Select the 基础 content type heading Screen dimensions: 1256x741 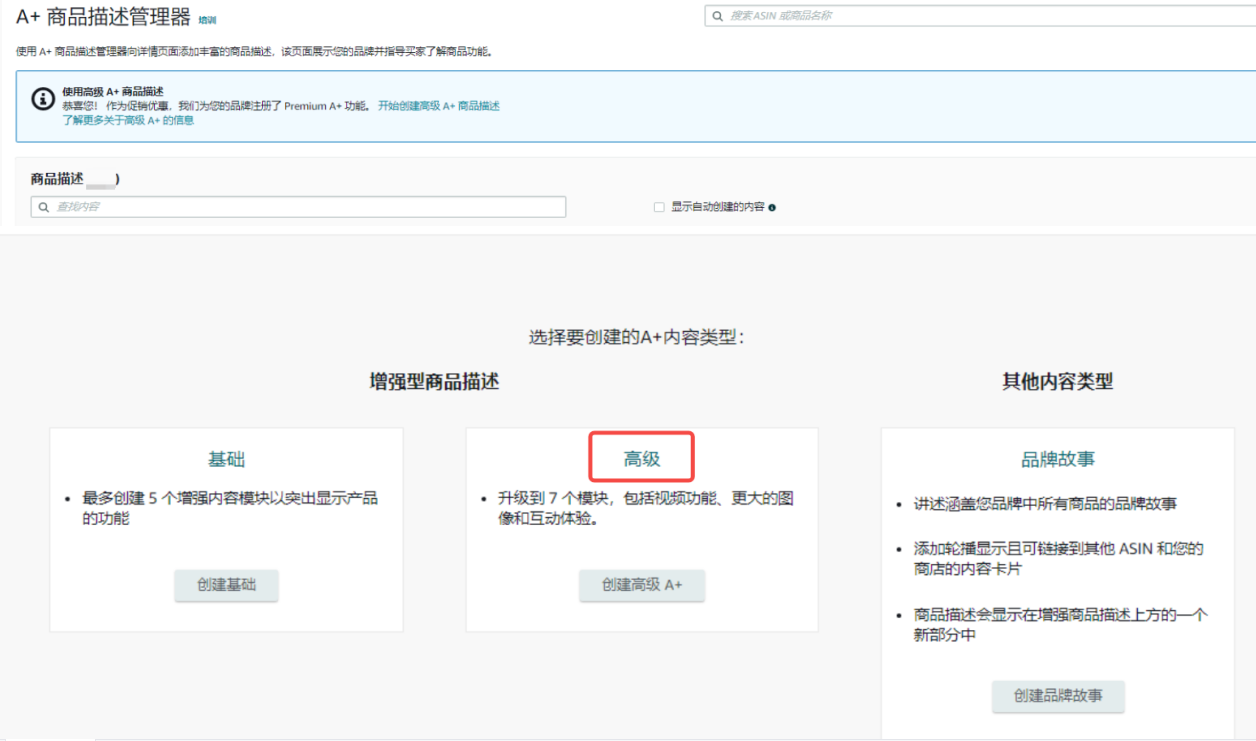click(226, 460)
